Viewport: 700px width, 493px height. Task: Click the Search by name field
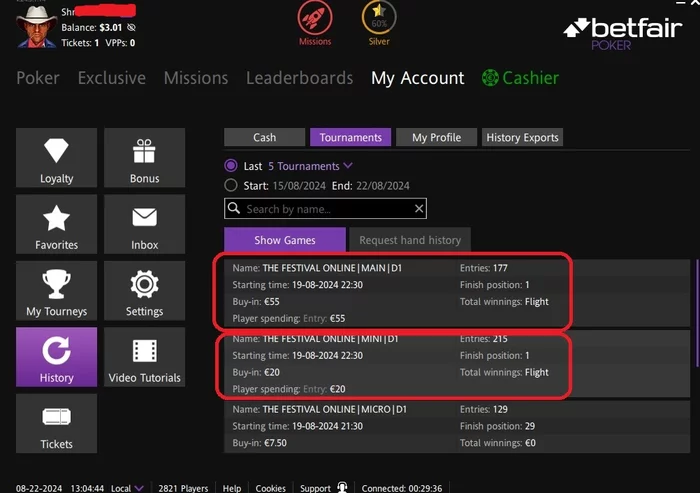(325, 209)
